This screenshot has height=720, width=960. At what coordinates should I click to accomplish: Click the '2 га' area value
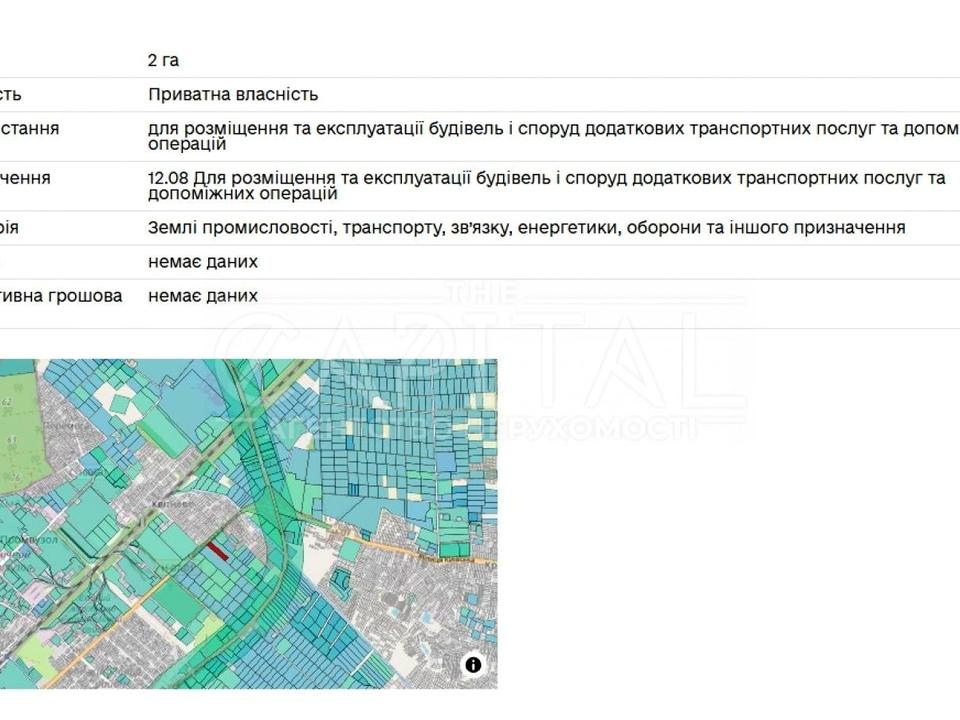pos(163,61)
